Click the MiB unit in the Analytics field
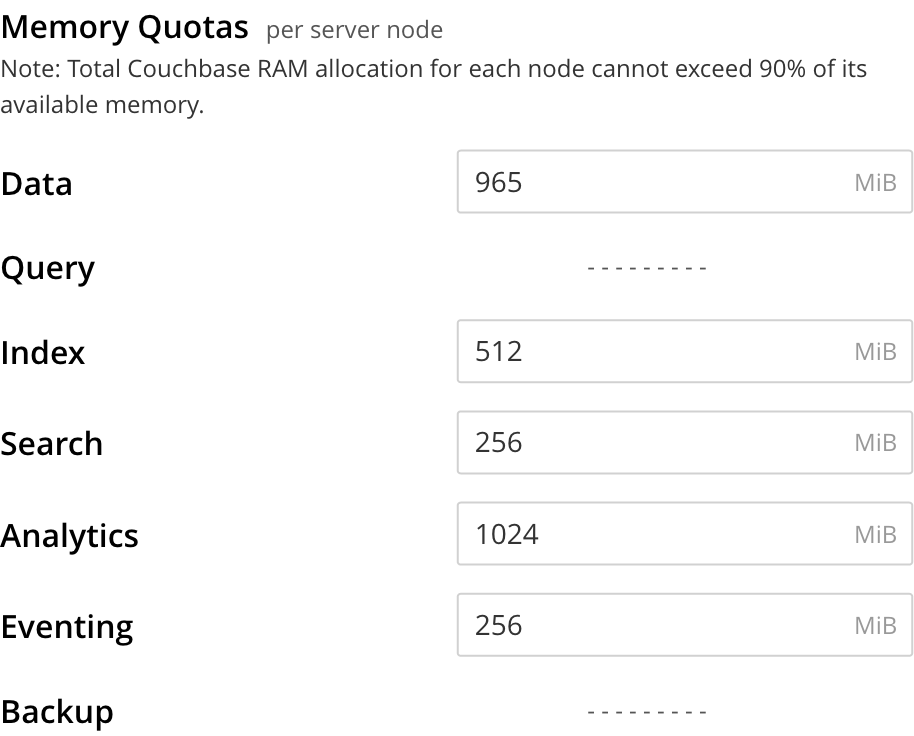Screen dimensions: 914x736 (x=875, y=535)
